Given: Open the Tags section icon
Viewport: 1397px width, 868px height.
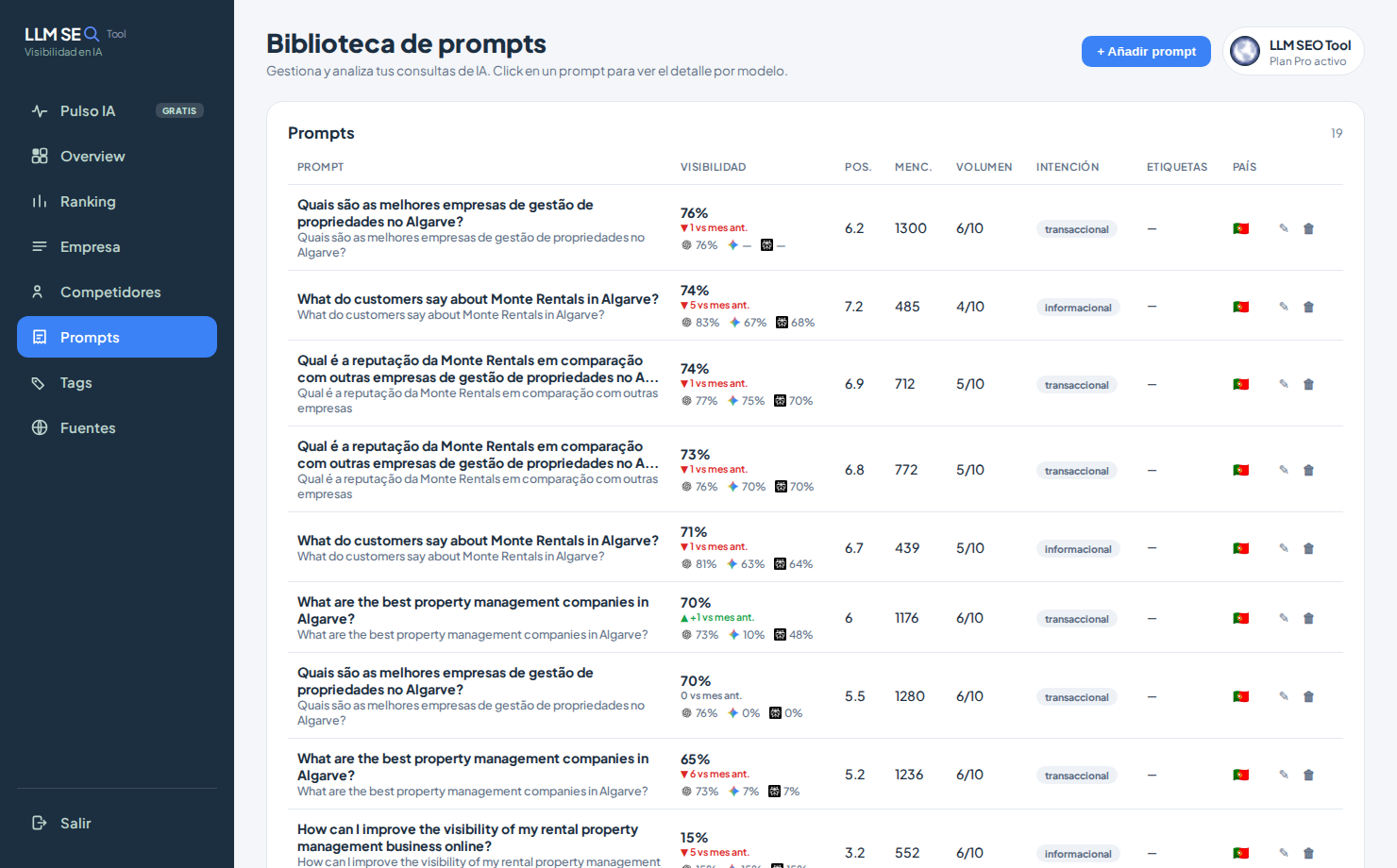Looking at the screenshot, I should click(39, 382).
